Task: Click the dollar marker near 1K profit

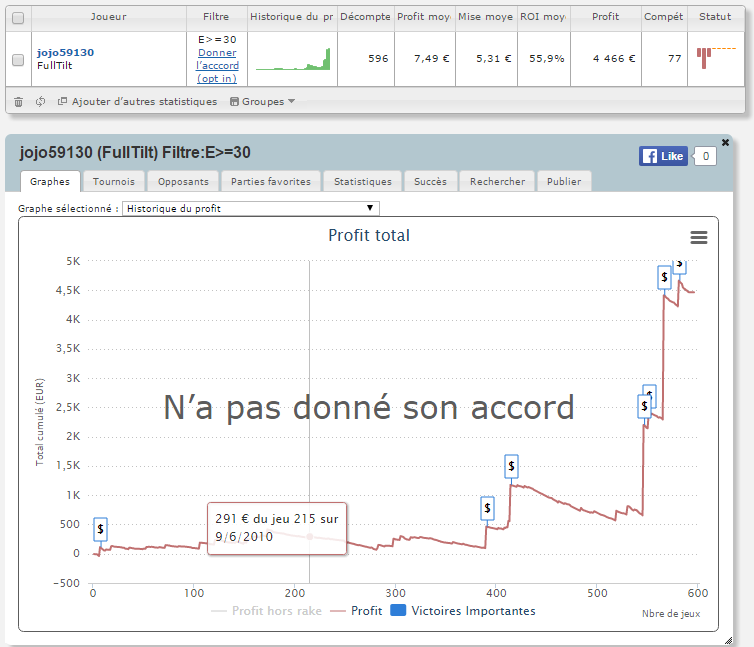Action: point(511,465)
